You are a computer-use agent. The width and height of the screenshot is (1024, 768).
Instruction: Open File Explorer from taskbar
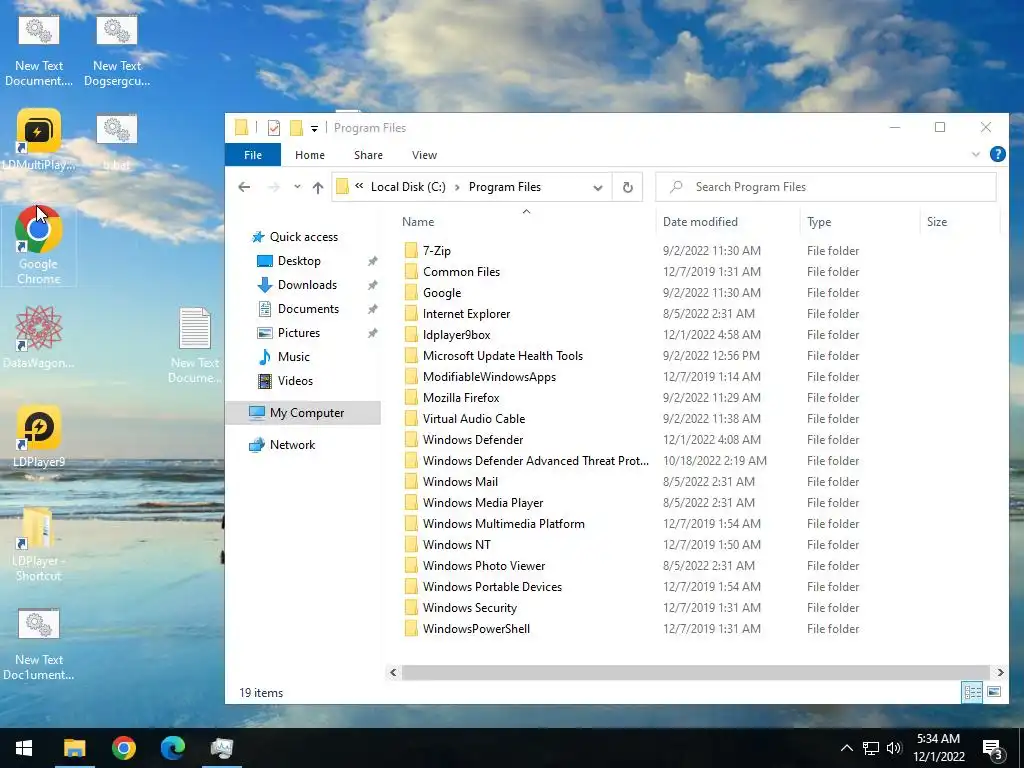pos(74,748)
